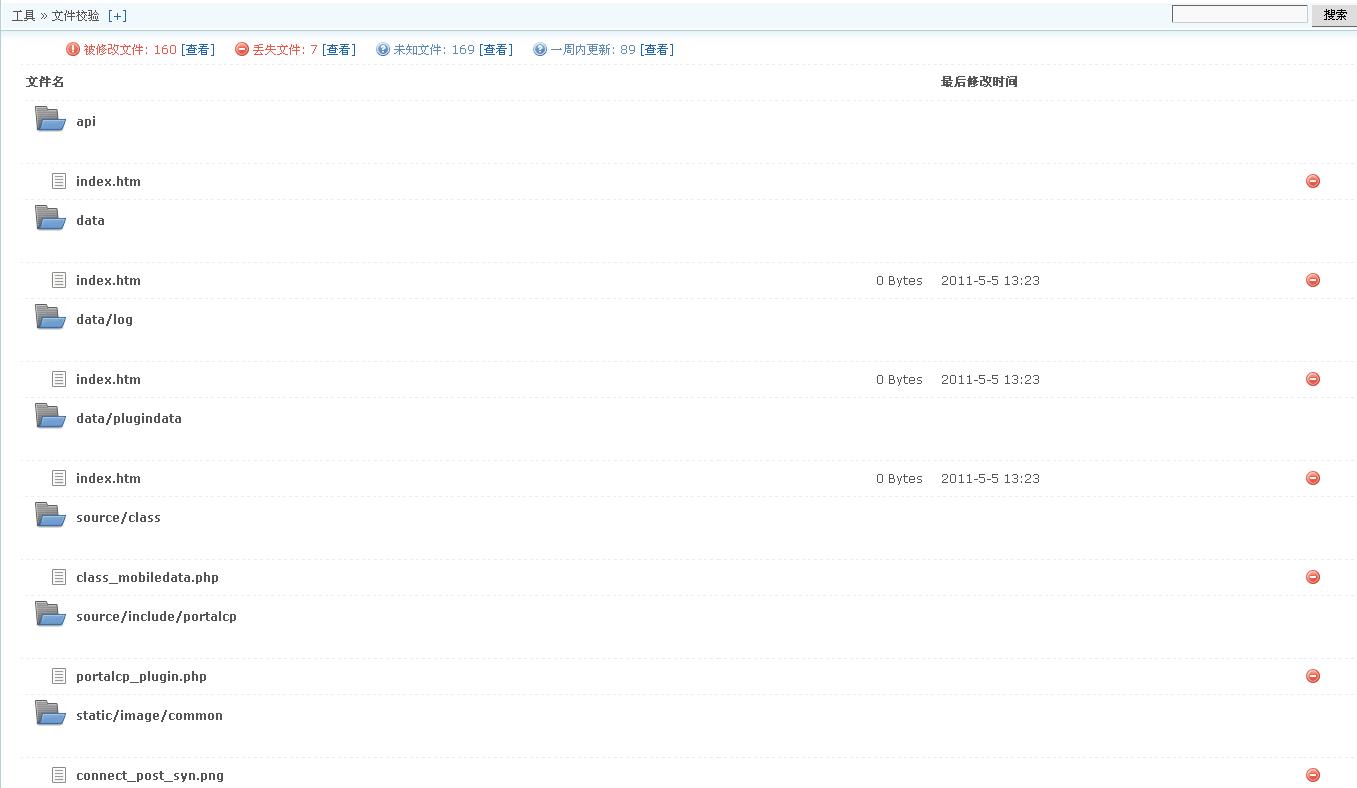Viewport: 1357px width, 788px height.
Task: Click the 工具 breadcrumb text
Action: click(x=23, y=16)
